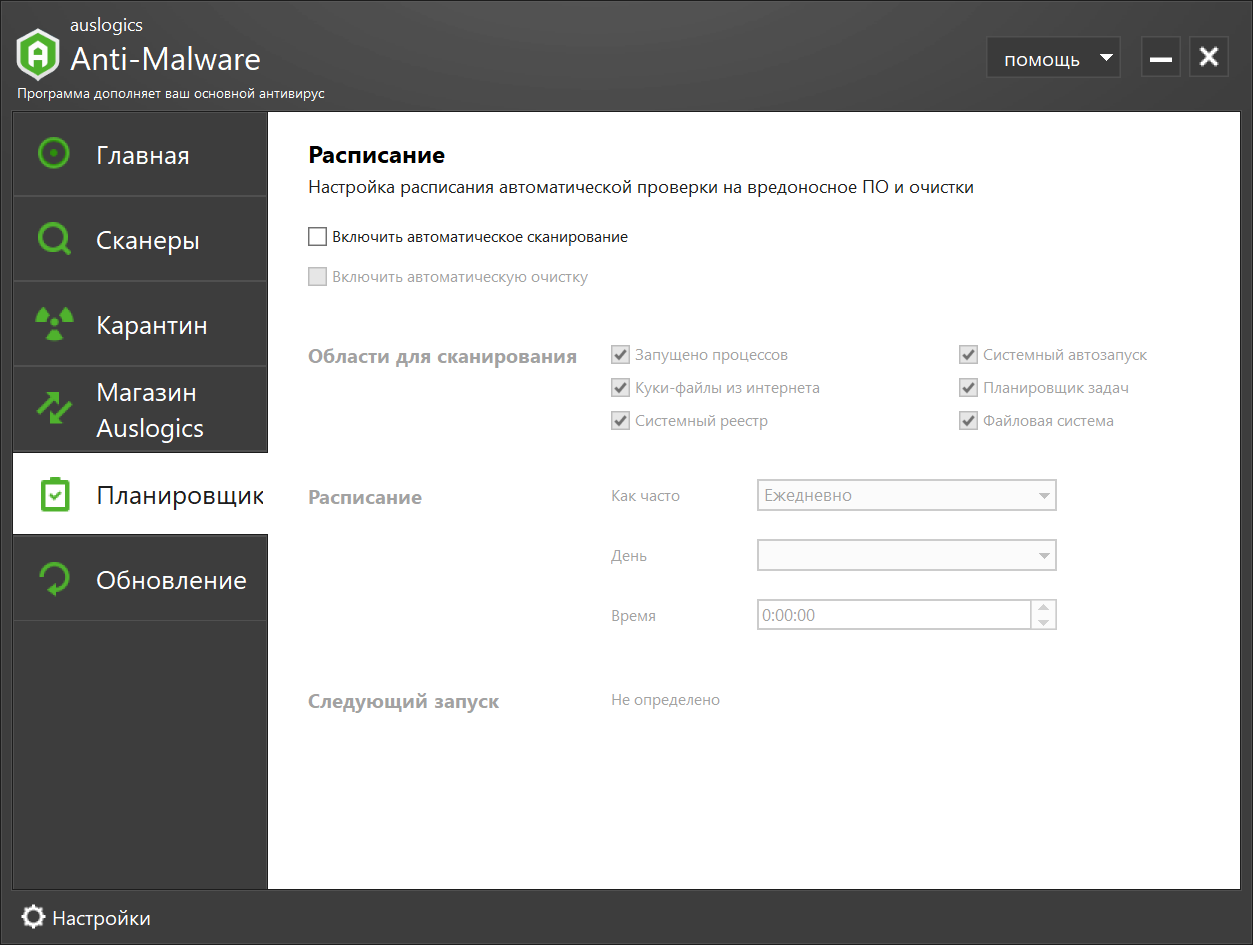
Task: Enable Включить автоматическое сканирование checkbox
Action: pyautogui.click(x=318, y=237)
